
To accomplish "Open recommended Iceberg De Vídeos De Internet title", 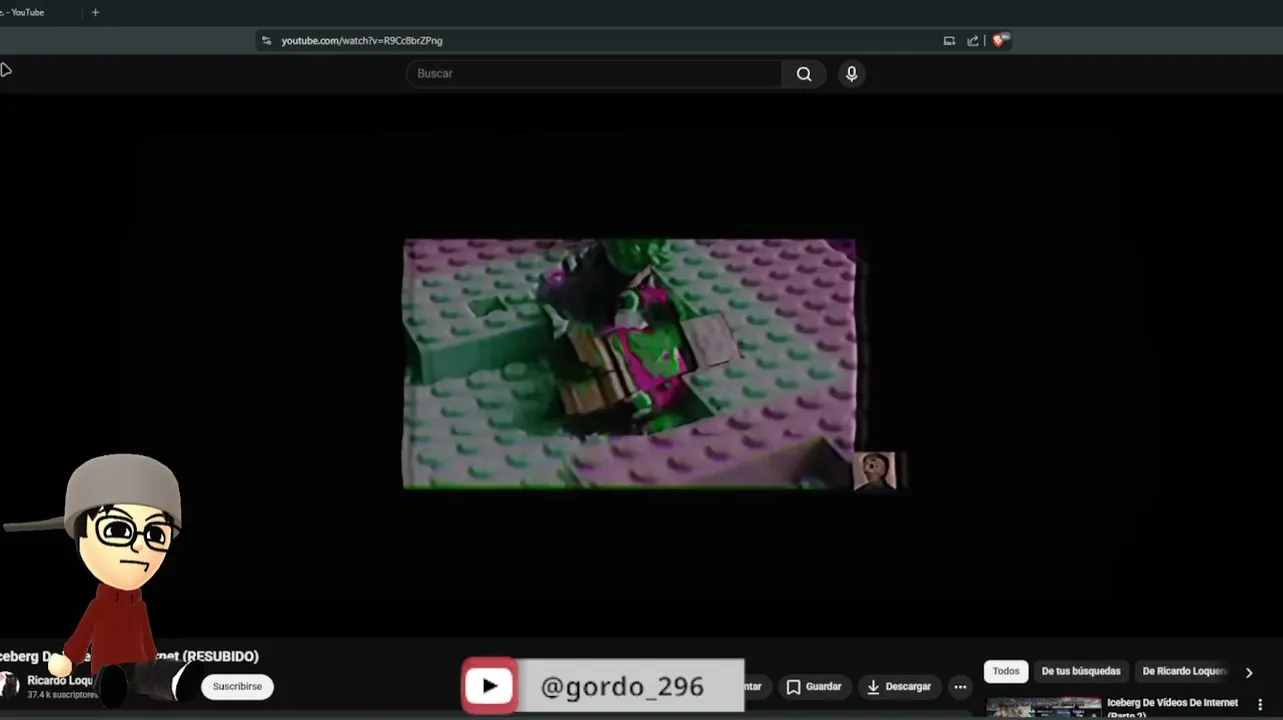I will pyautogui.click(x=1172, y=707).
